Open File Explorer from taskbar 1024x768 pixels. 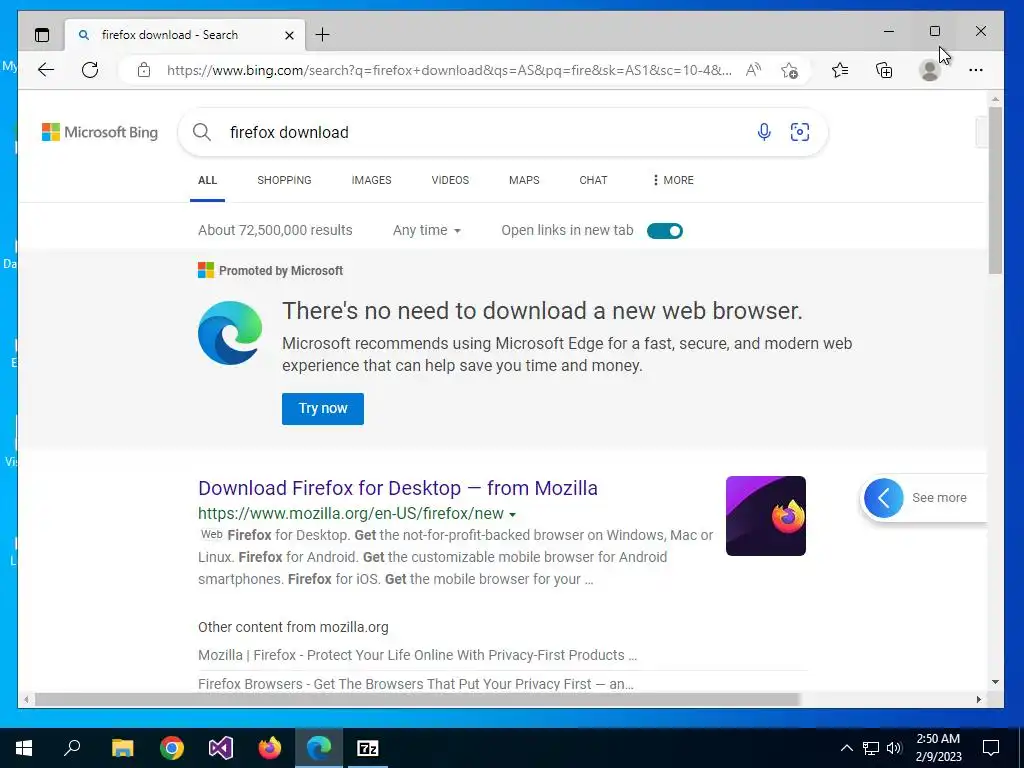122,748
